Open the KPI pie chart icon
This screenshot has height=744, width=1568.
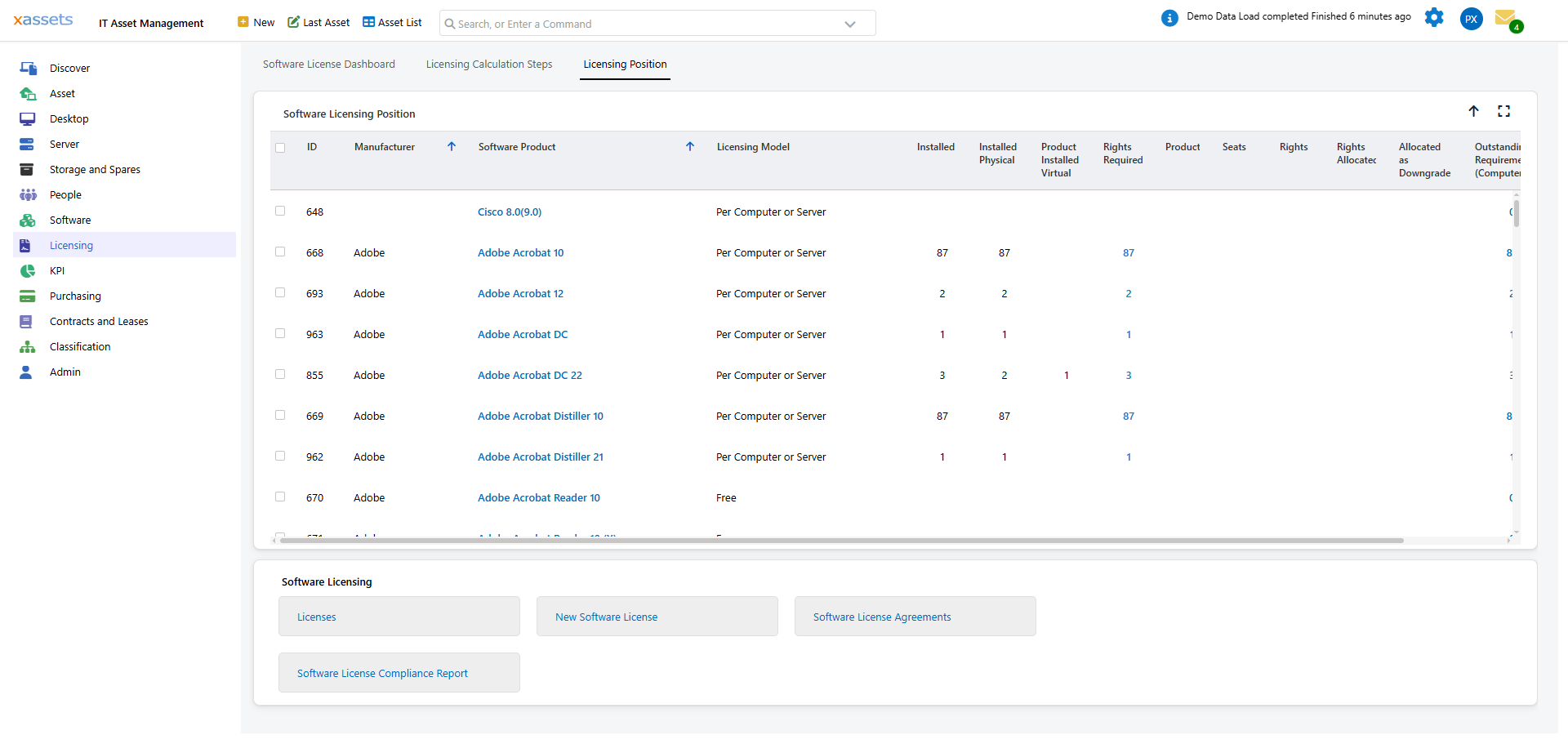(28, 271)
